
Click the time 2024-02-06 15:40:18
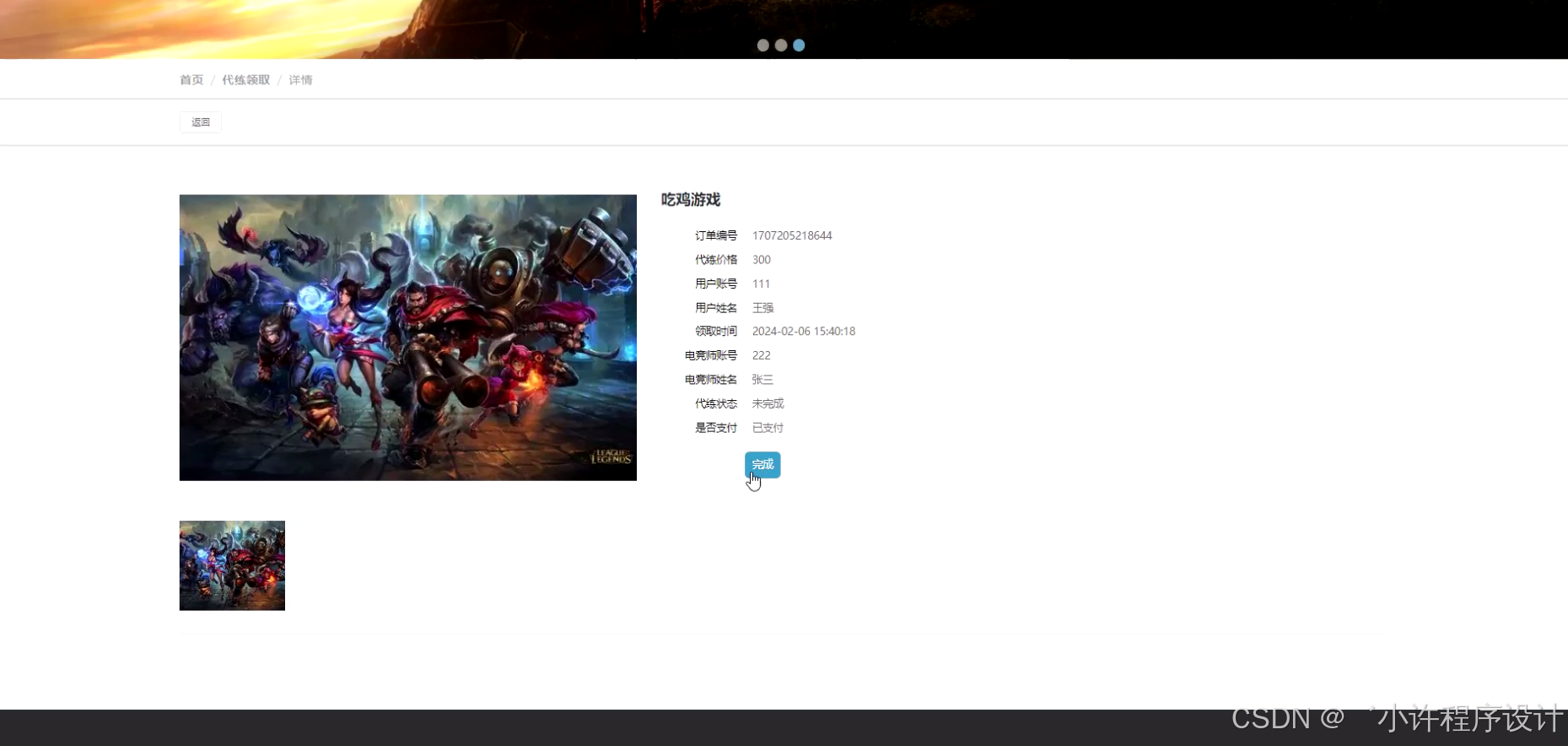point(804,332)
